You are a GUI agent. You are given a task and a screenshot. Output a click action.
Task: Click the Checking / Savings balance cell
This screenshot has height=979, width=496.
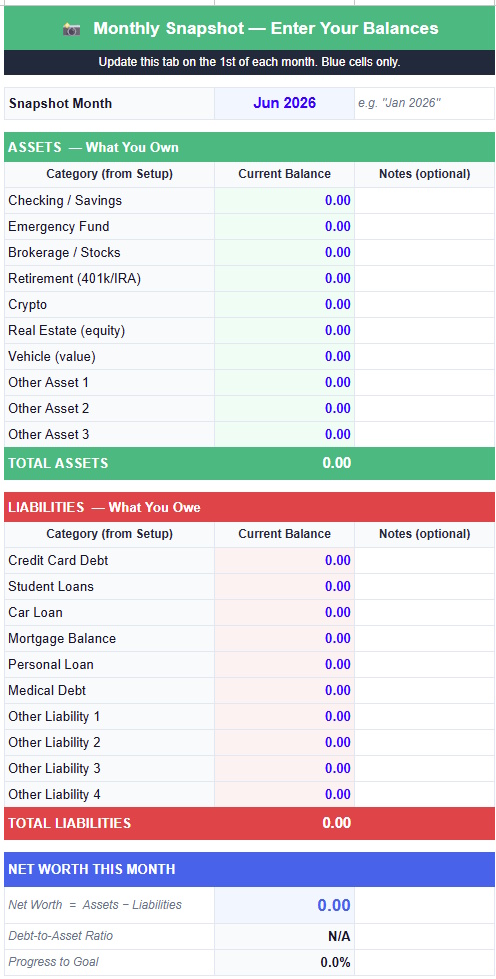coord(284,200)
